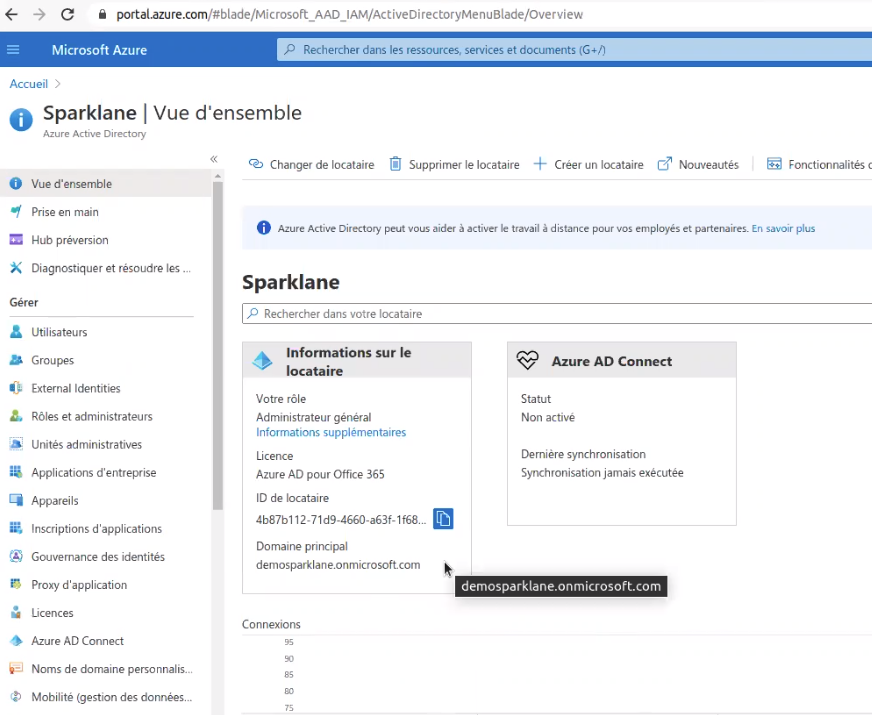The width and height of the screenshot is (872, 715).
Task: Select Vue d'ensemble in the sidebar
Action: pos(106,183)
